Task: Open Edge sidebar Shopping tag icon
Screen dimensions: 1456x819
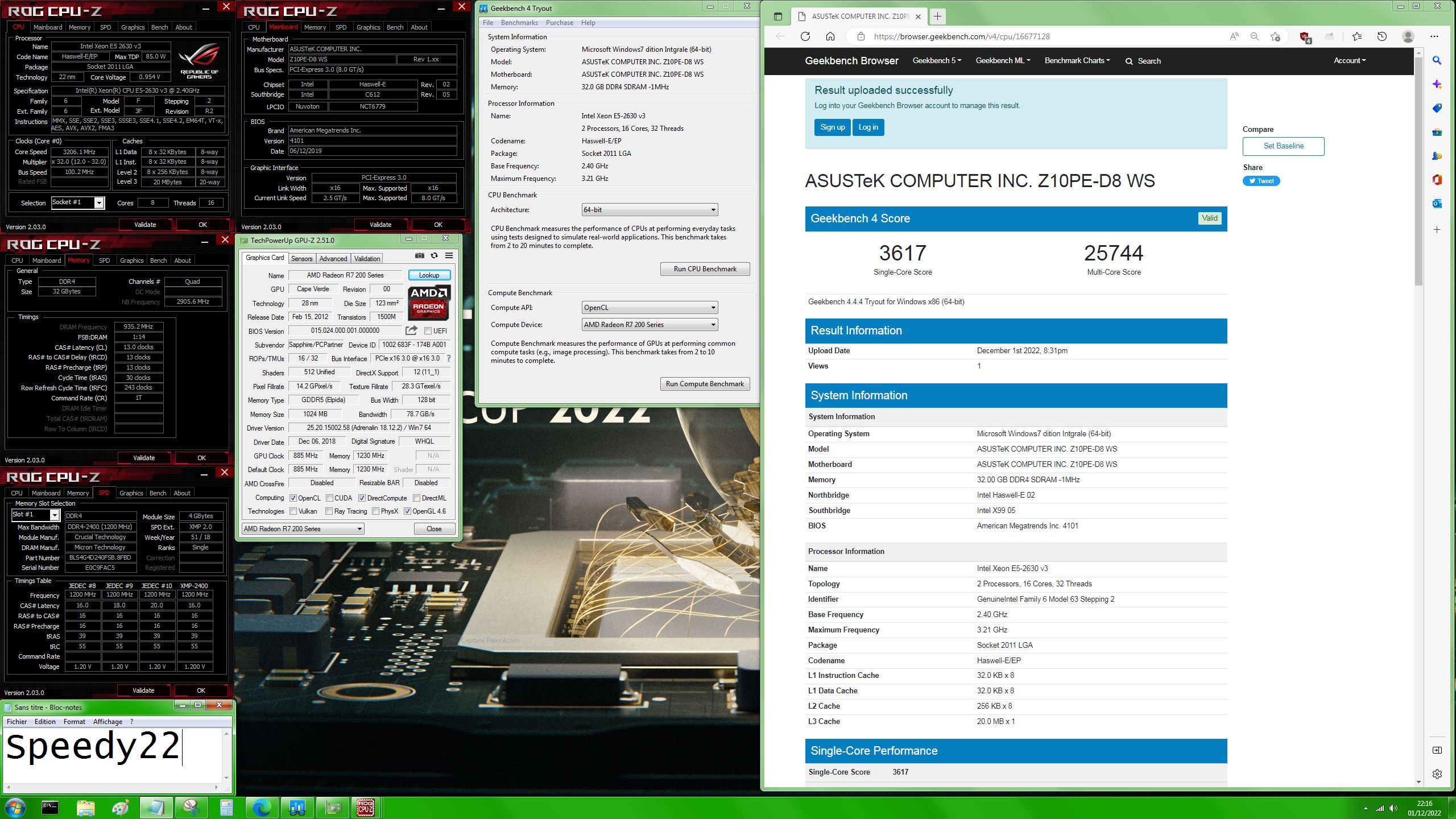Action: (x=1437, y=108)
